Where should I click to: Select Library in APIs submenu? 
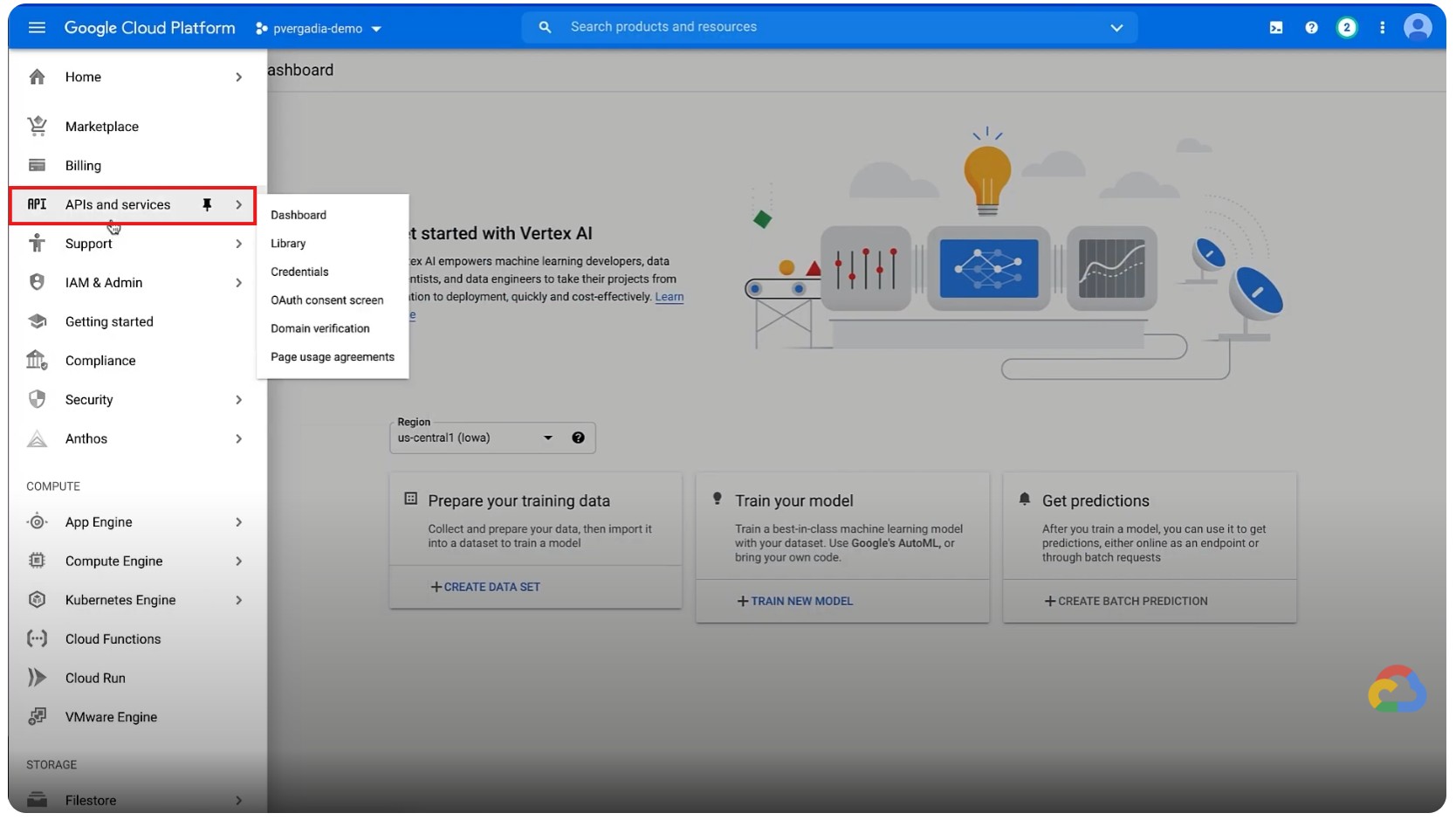(x=288, y=244)
